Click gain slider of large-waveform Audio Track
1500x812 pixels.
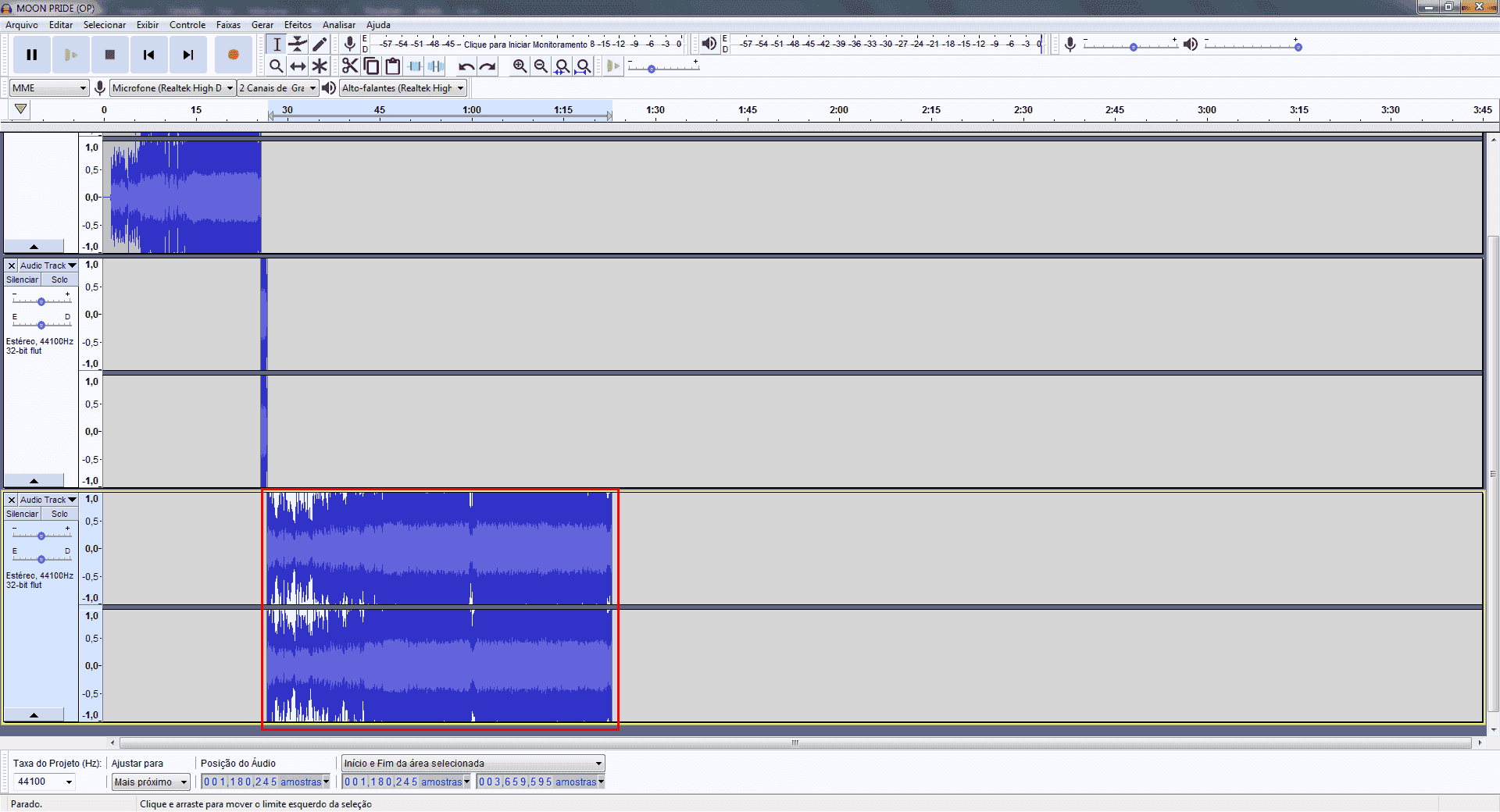41,535
